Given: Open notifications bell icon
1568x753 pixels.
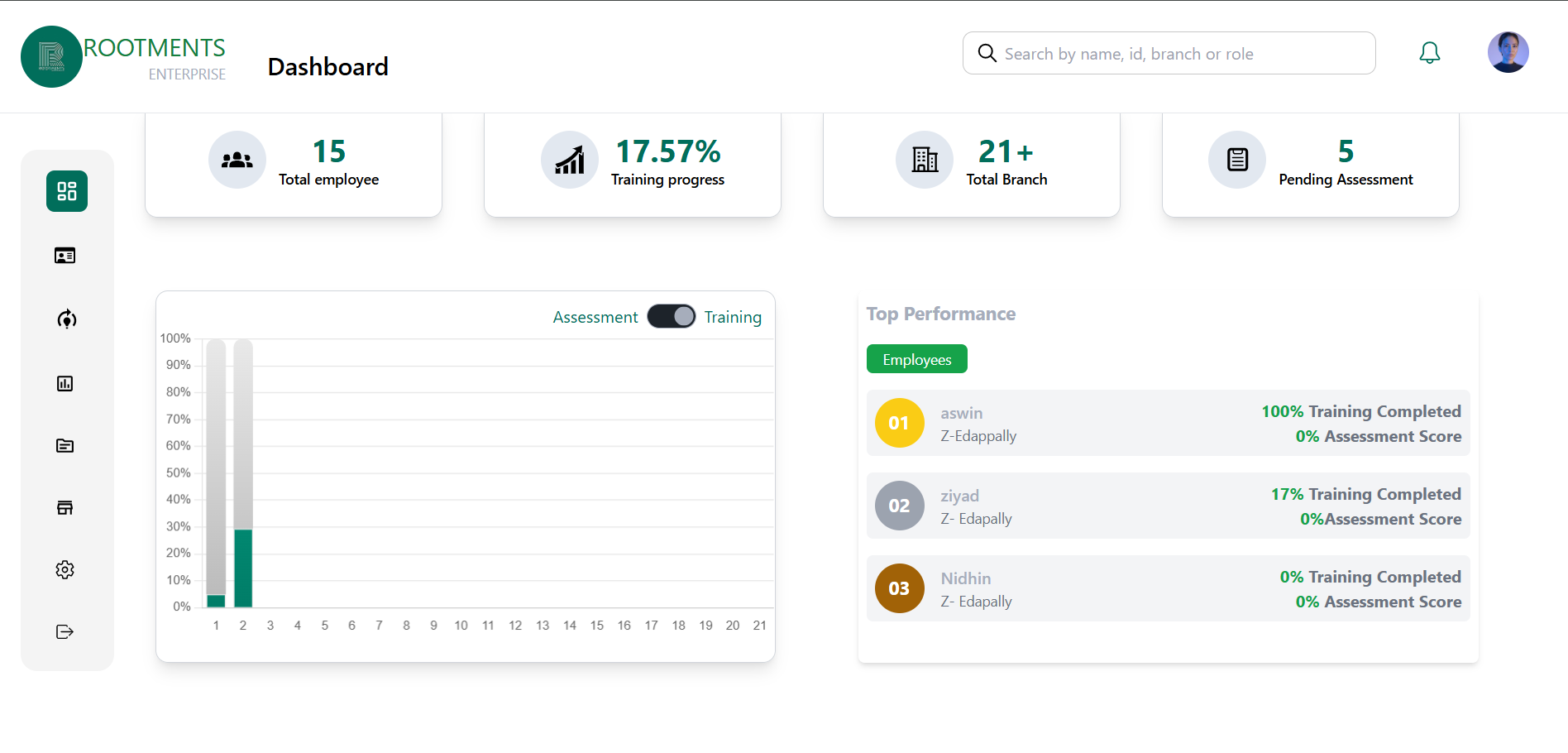Looking at the screenshot, I should pos(1430,53).
